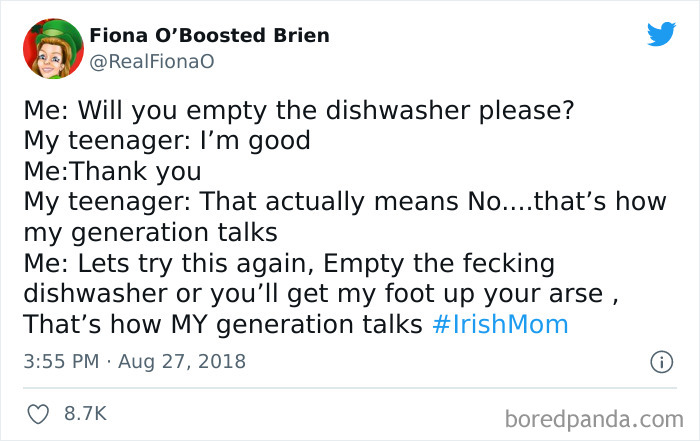The height and width of the screenshot is (441, 700).
Task: View the 8.7K likes count
Action: click(x=85, y=413)
